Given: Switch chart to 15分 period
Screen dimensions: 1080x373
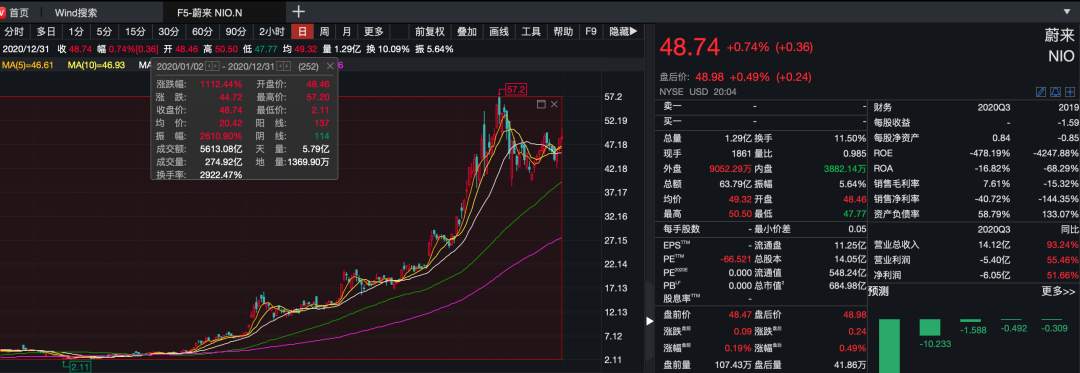Looking at the screenshot, I should pyautogui.click(x=135, y=32).
